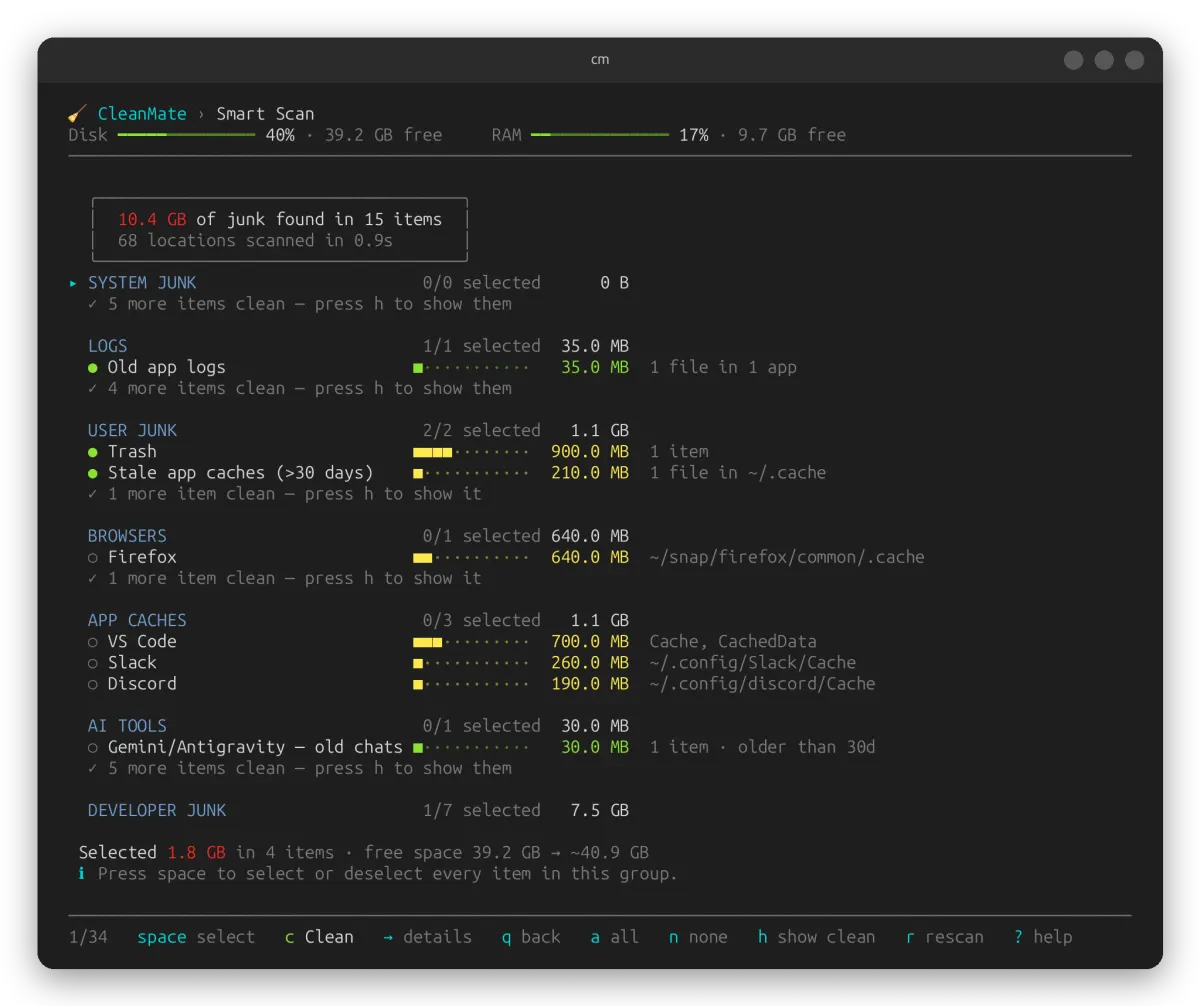Select the LOGS group header

pyautogui.click(x=108, y=346)
